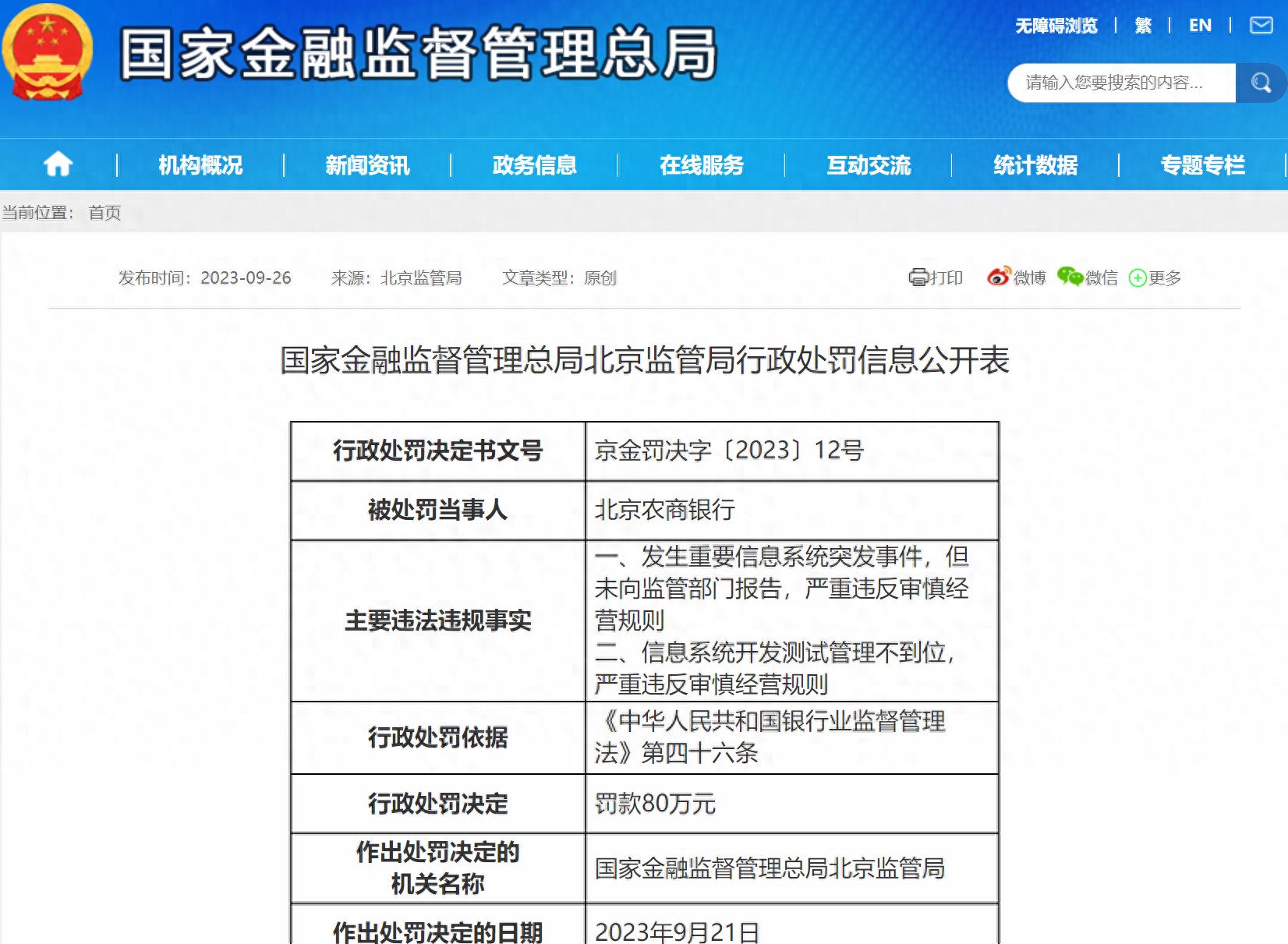
Task: Open 专题专栏 menu
Action: point(1203,165)
